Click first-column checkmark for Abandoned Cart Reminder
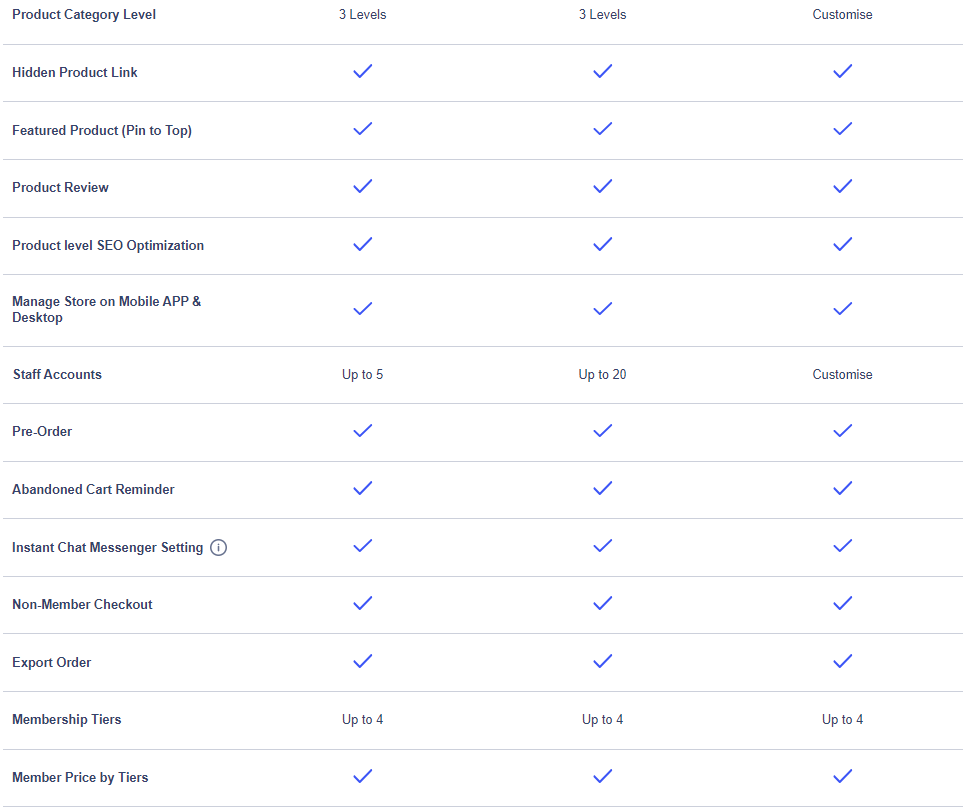Screen dimensions: 968x810 (362, 488)
